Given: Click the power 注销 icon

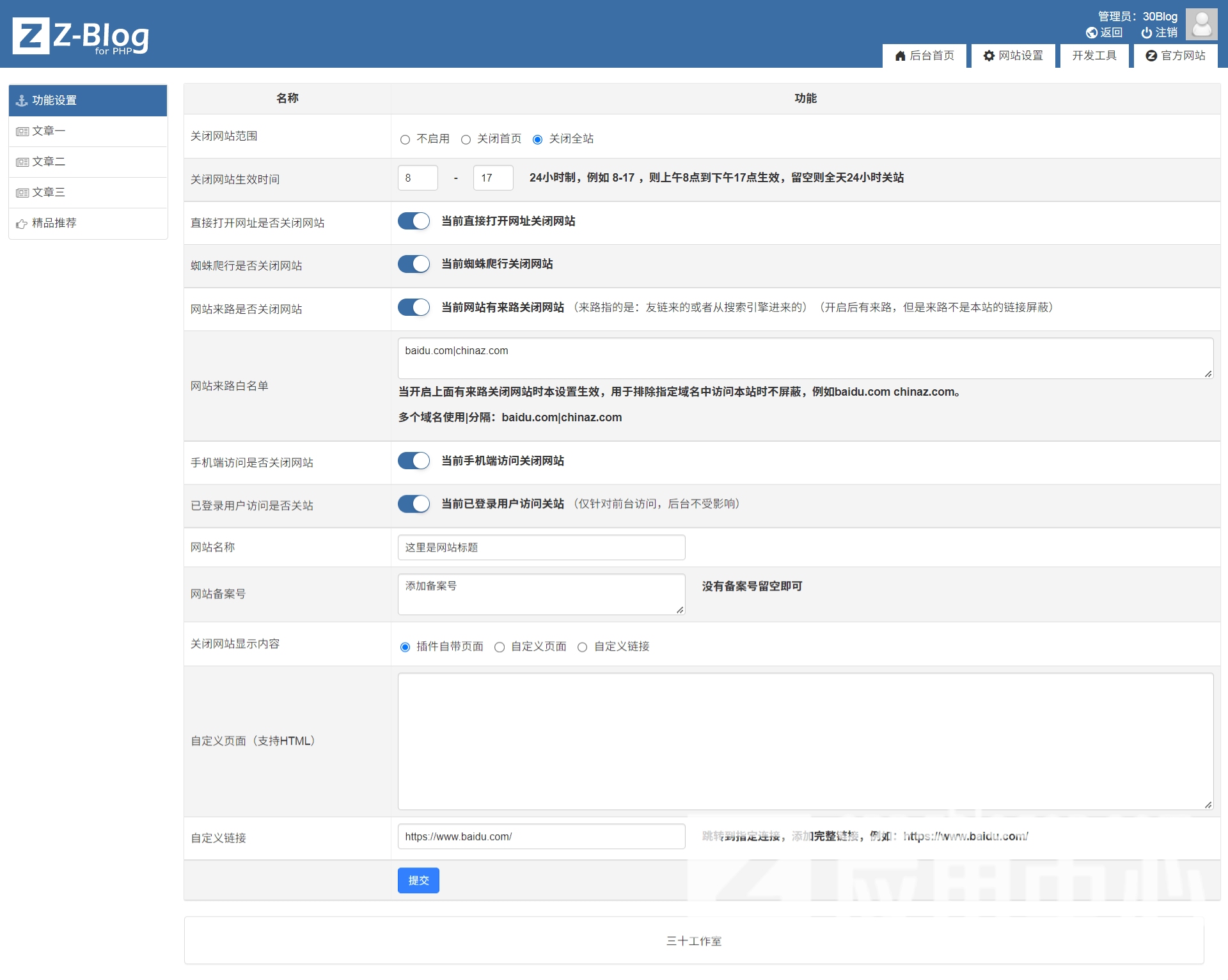Looking at the screenshot, I should tap(1146, 33).
